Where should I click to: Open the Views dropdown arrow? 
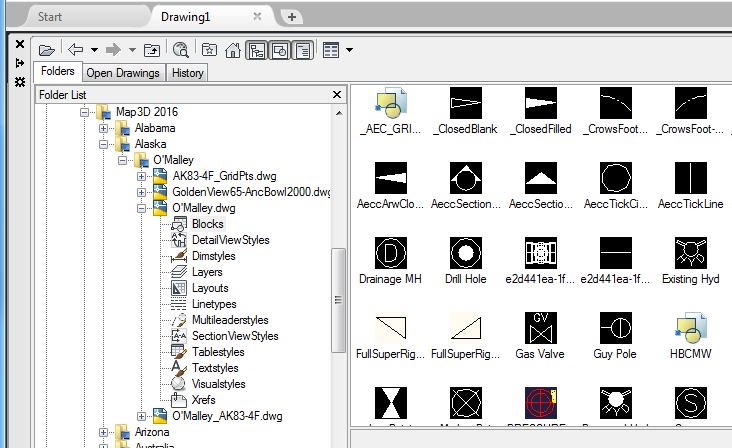pos(349,50)
